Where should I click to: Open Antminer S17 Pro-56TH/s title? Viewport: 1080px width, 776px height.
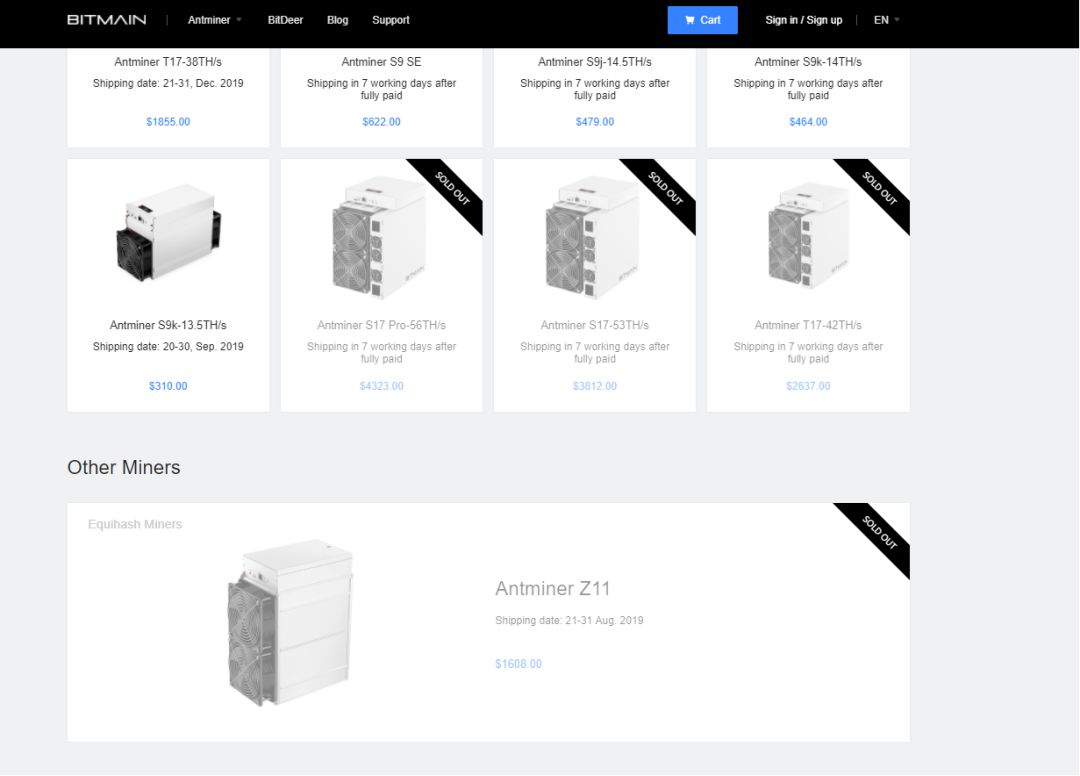pos(382,325)
